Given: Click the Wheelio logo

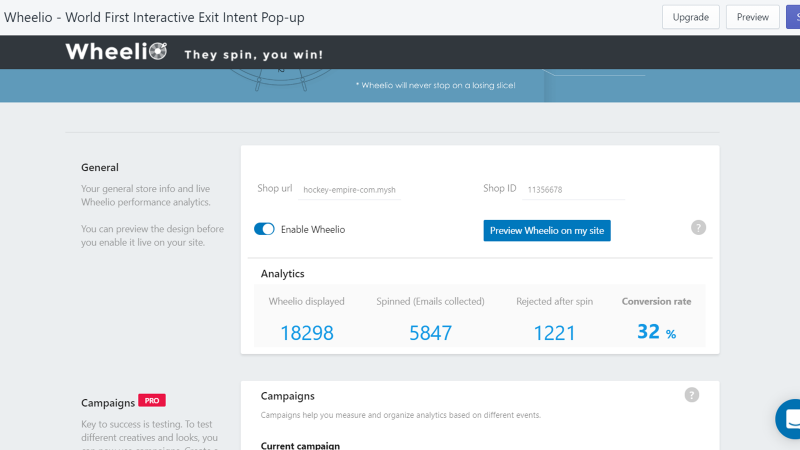Looking at the screenshot, I should [x=116, y=52].
